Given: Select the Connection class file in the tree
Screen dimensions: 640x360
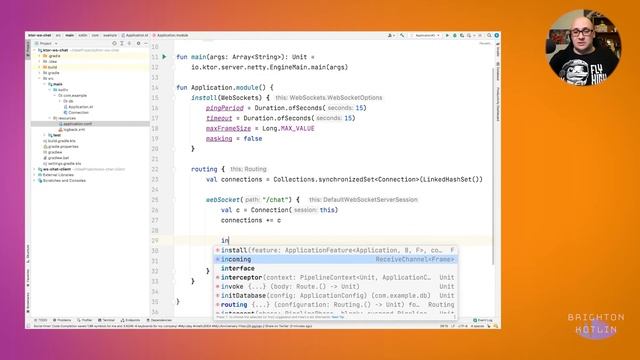Looking at the screenshot, I should 76,113.
